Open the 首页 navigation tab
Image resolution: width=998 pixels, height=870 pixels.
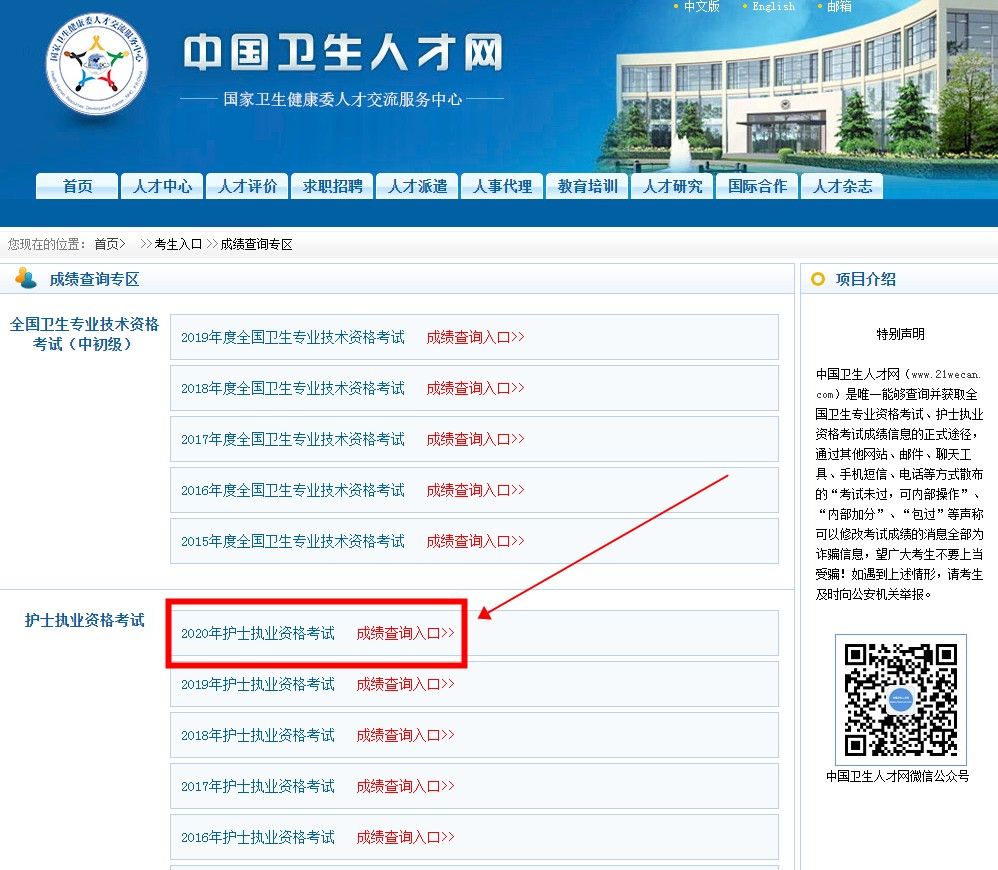coord(77,186)
